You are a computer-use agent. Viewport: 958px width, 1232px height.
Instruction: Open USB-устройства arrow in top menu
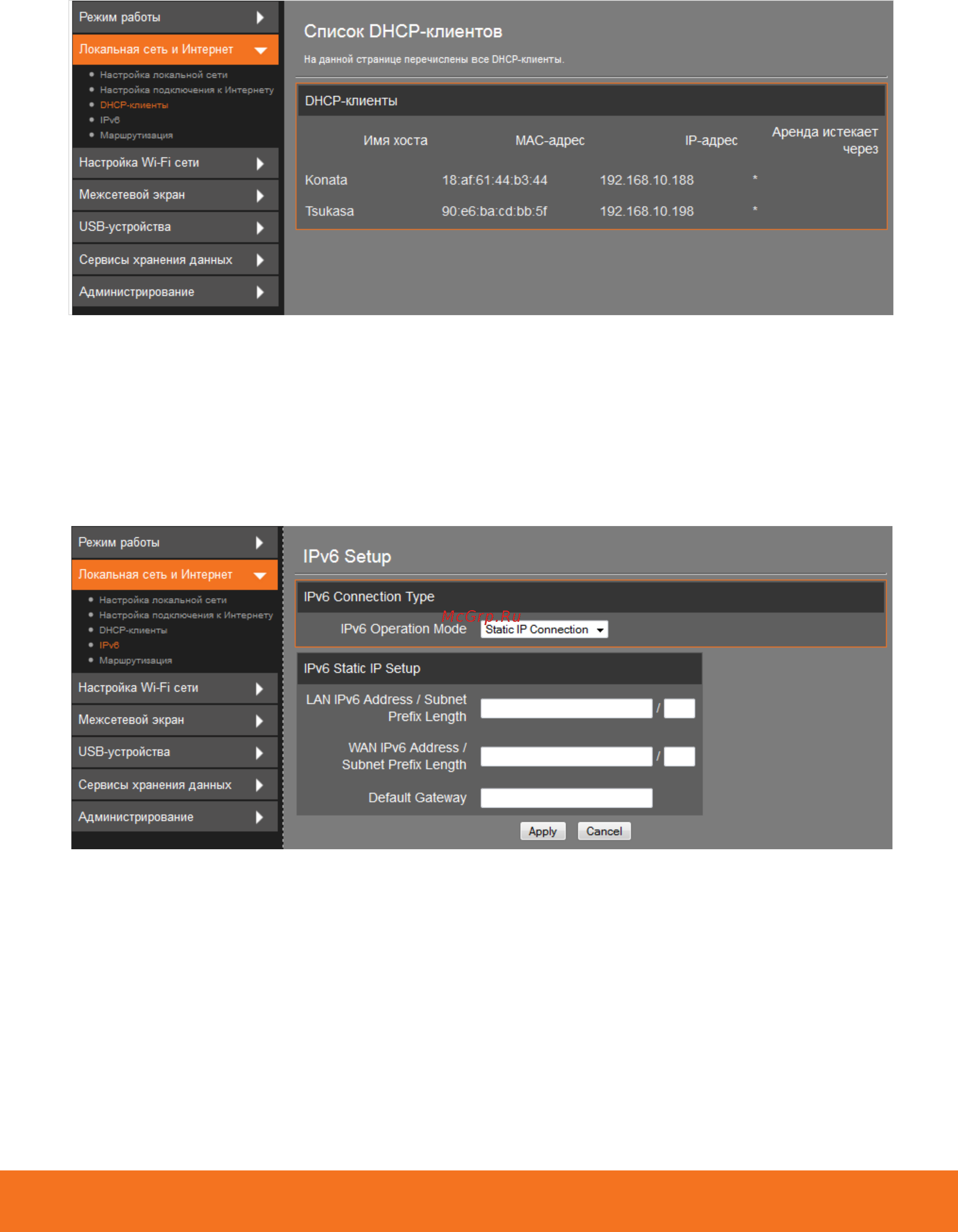[x=260, y=228]
